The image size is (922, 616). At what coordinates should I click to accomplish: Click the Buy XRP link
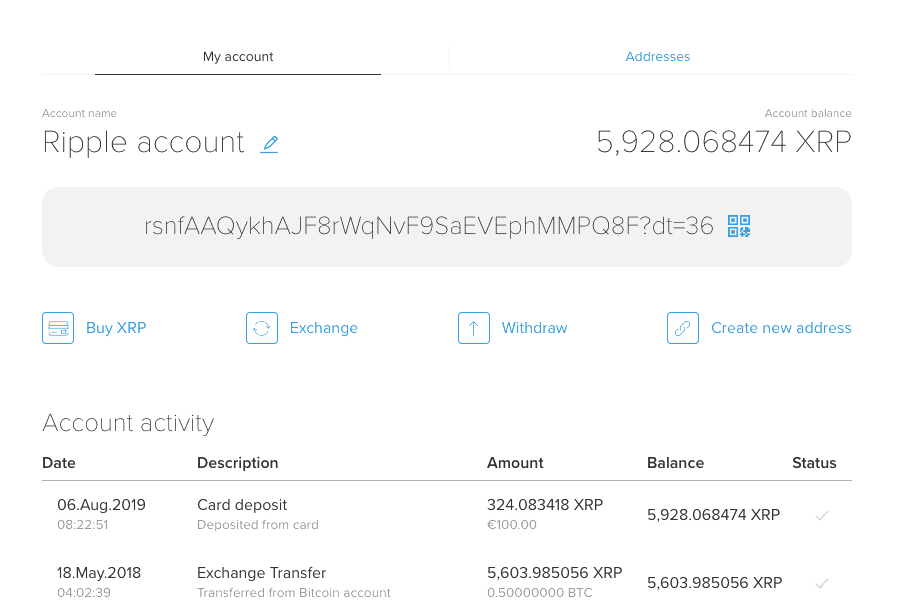116,328
